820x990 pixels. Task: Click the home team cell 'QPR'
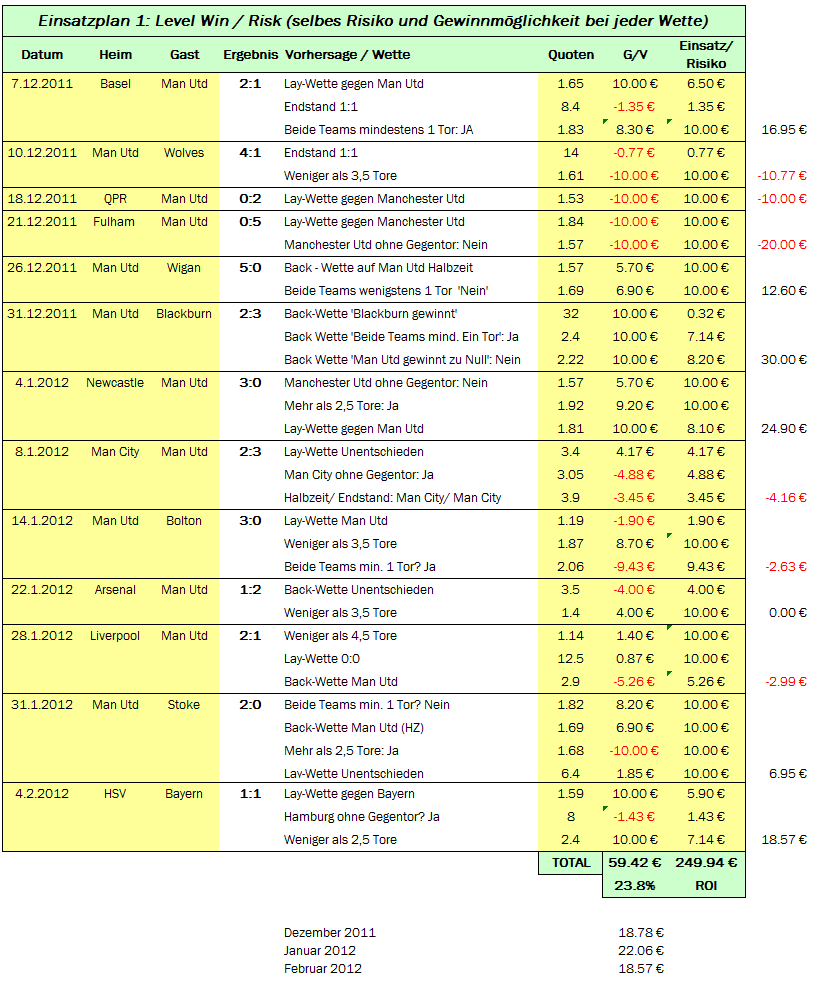(x=116, y=199)
